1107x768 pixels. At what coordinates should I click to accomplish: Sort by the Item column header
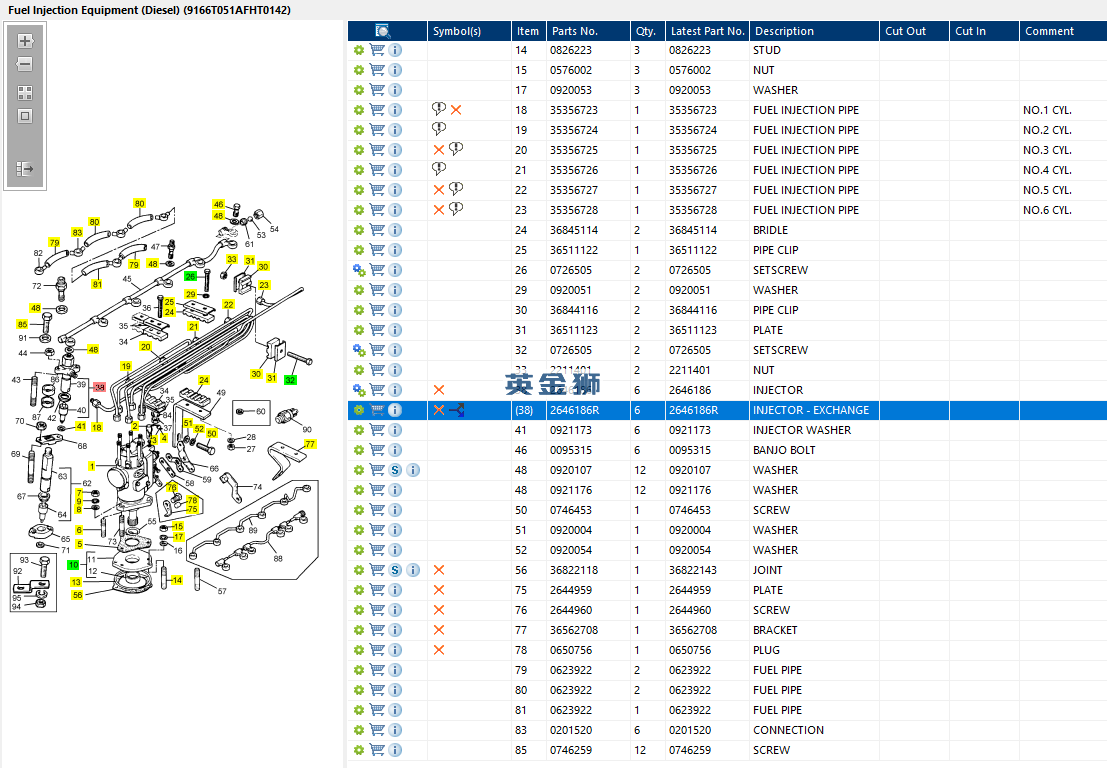[x=527, y=31]
